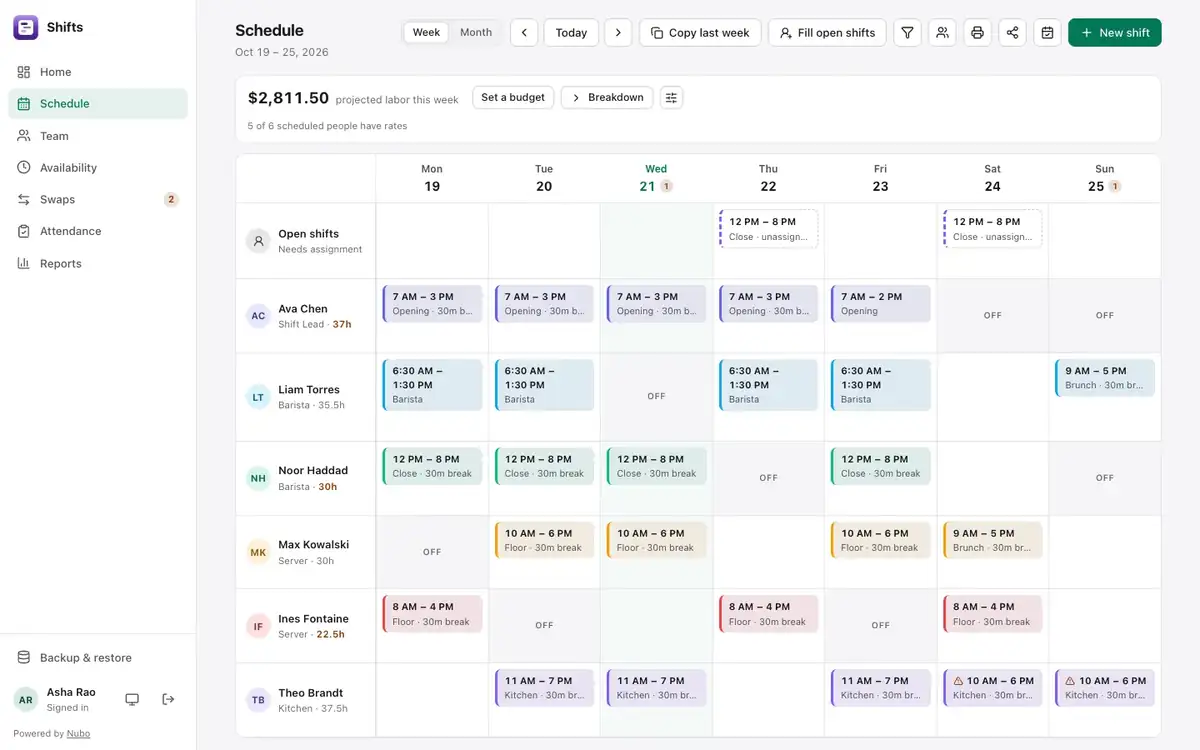
Task: Click Set a budget
Action: (x=513, y=98)
